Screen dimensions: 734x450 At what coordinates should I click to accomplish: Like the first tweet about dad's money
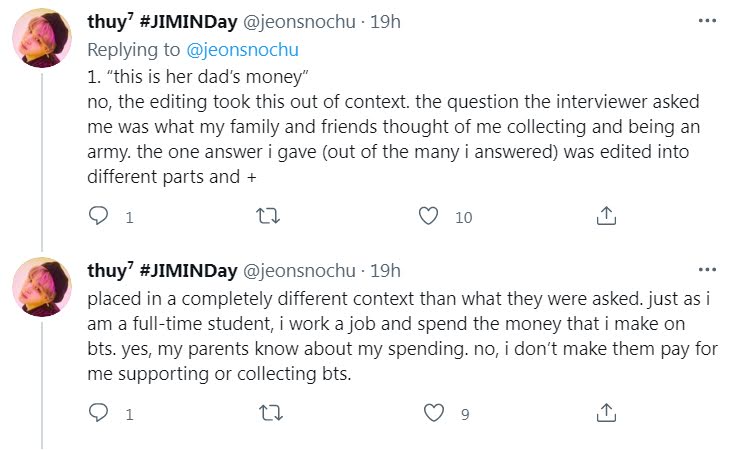(x=429, y=215)
